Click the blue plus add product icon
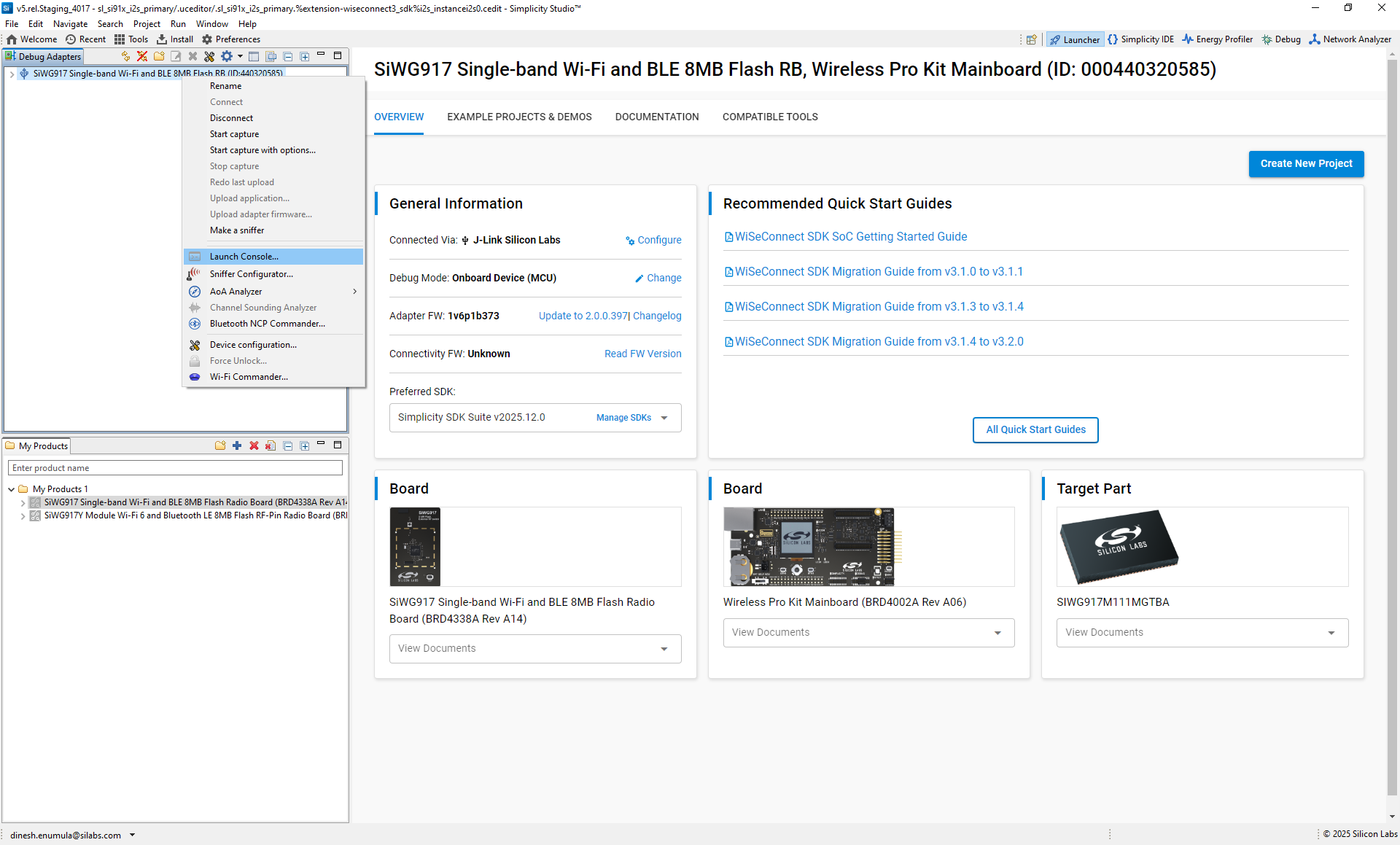This screenshot has width=1400, height=845. (x=237, y=445)
